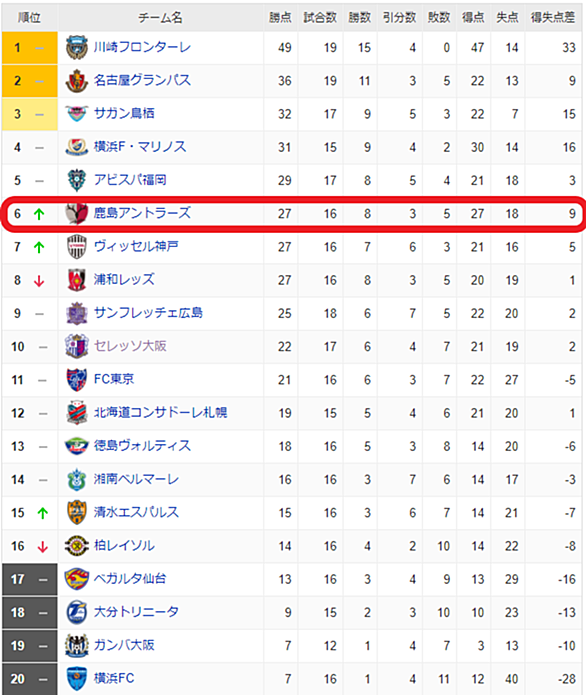Click the FC Tokyo team crest
This screenshot has height=695, width=586.
(76, 379)
